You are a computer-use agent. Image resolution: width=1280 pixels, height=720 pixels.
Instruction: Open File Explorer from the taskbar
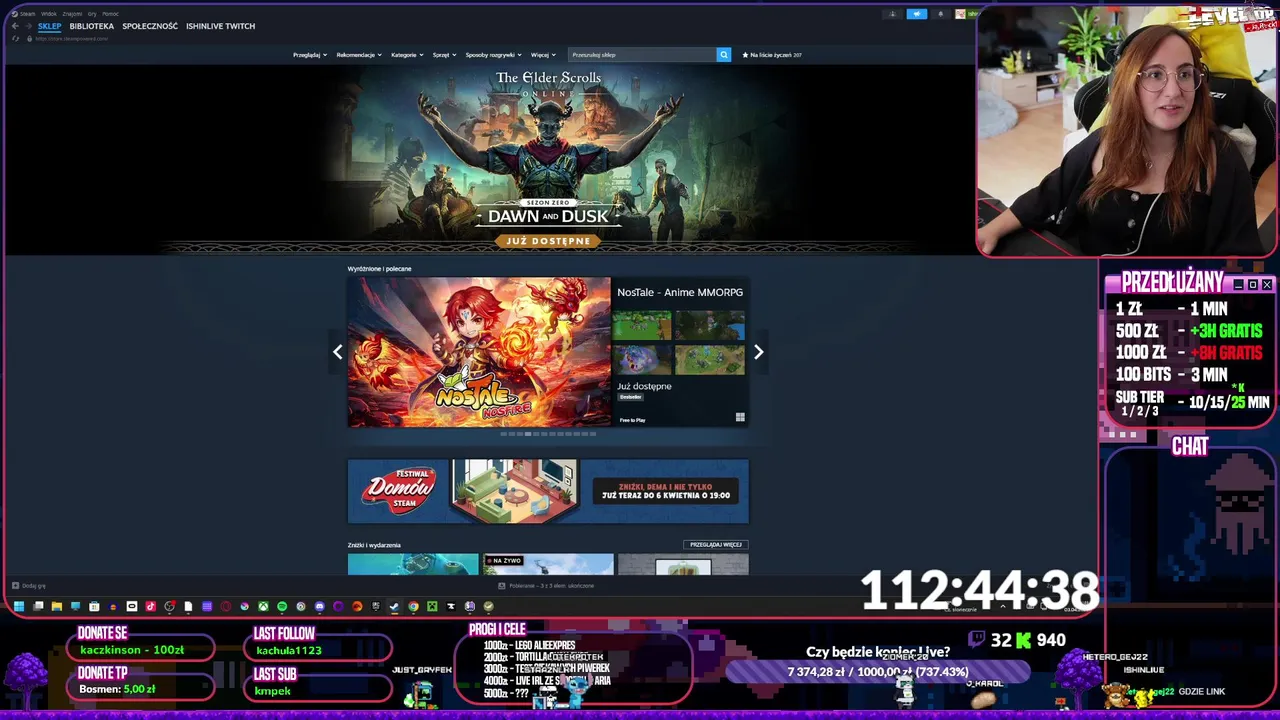57,606
